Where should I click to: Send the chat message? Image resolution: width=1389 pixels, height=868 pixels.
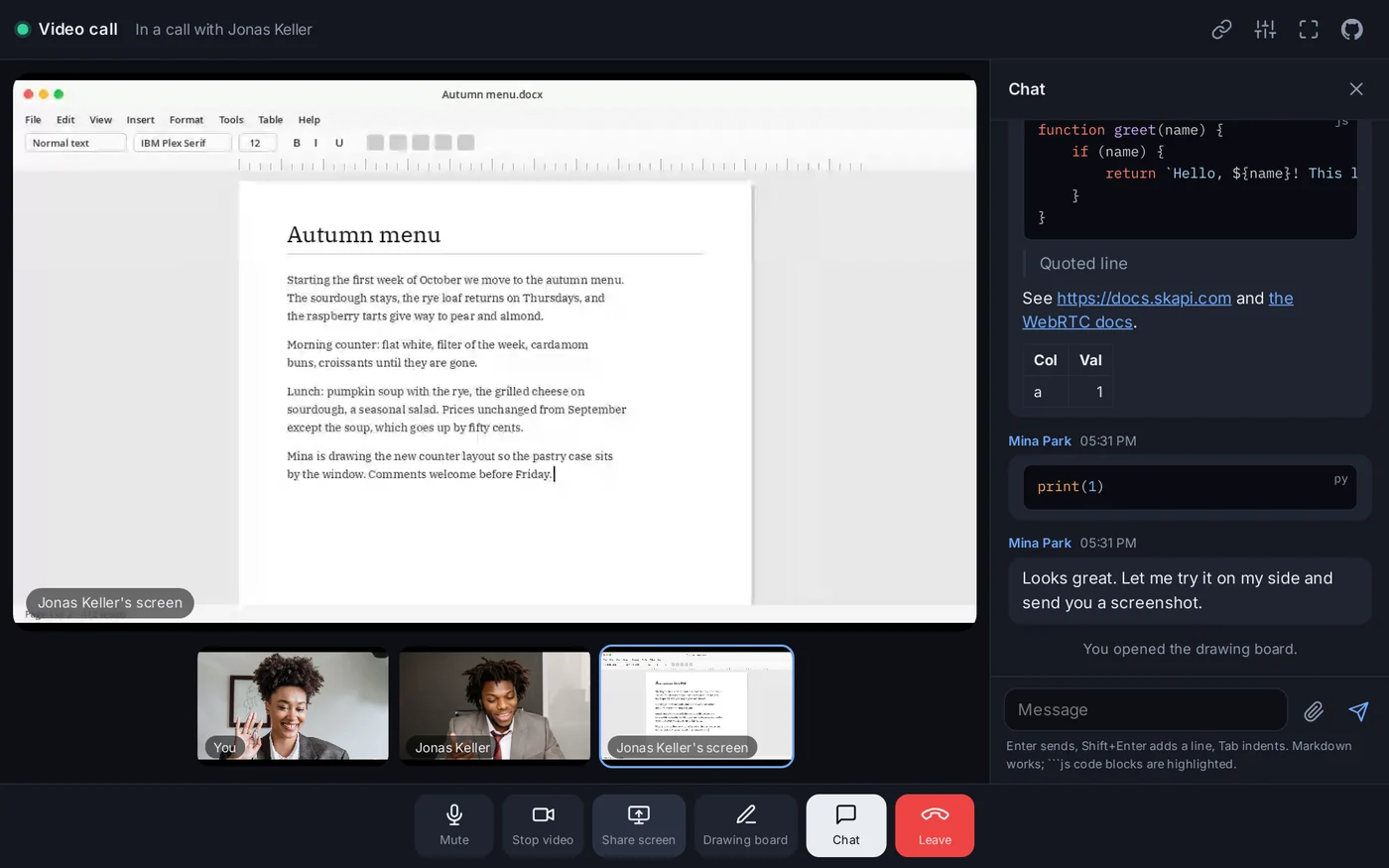[x=1358, y=710]
